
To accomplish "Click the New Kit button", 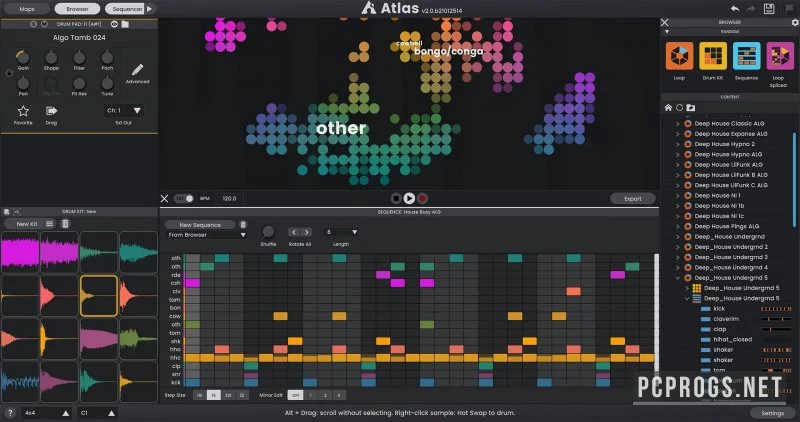I will point(27,224).
